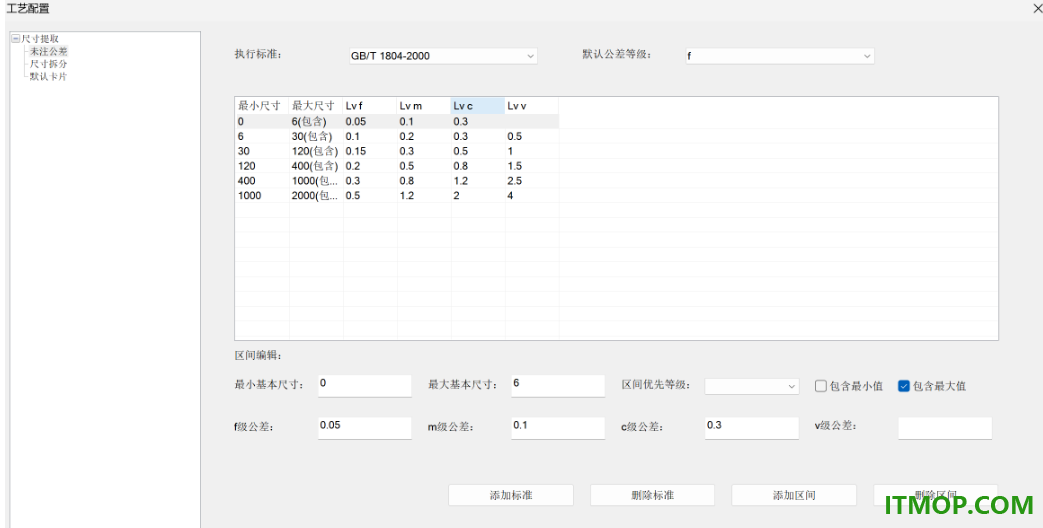Select the row with 最小尺寸 1000
This screenshot has width=1043, height=528.
pos(397,196)
